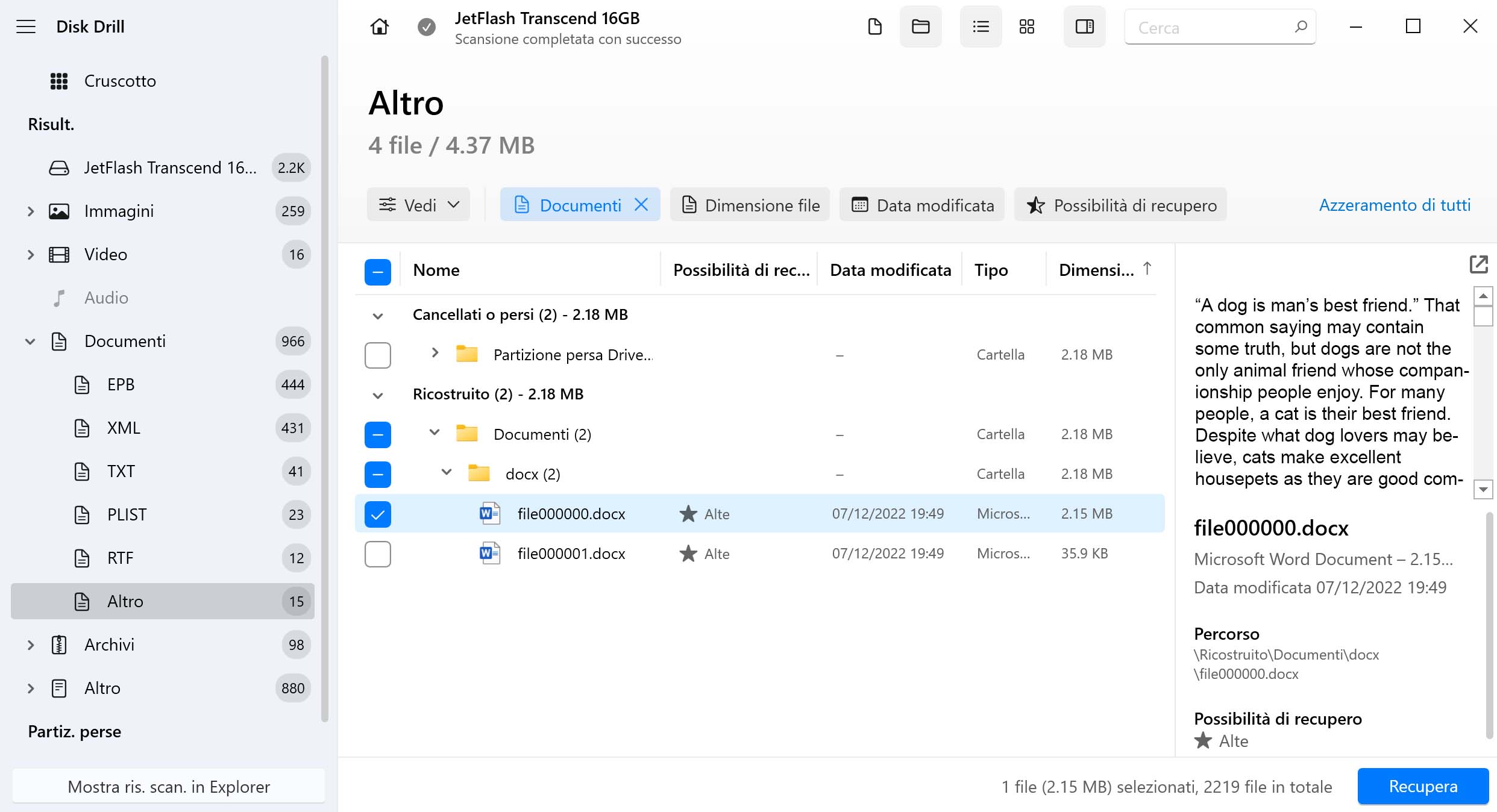Select the RTF document type
The image size is (1497, 812).
(163, 558)
